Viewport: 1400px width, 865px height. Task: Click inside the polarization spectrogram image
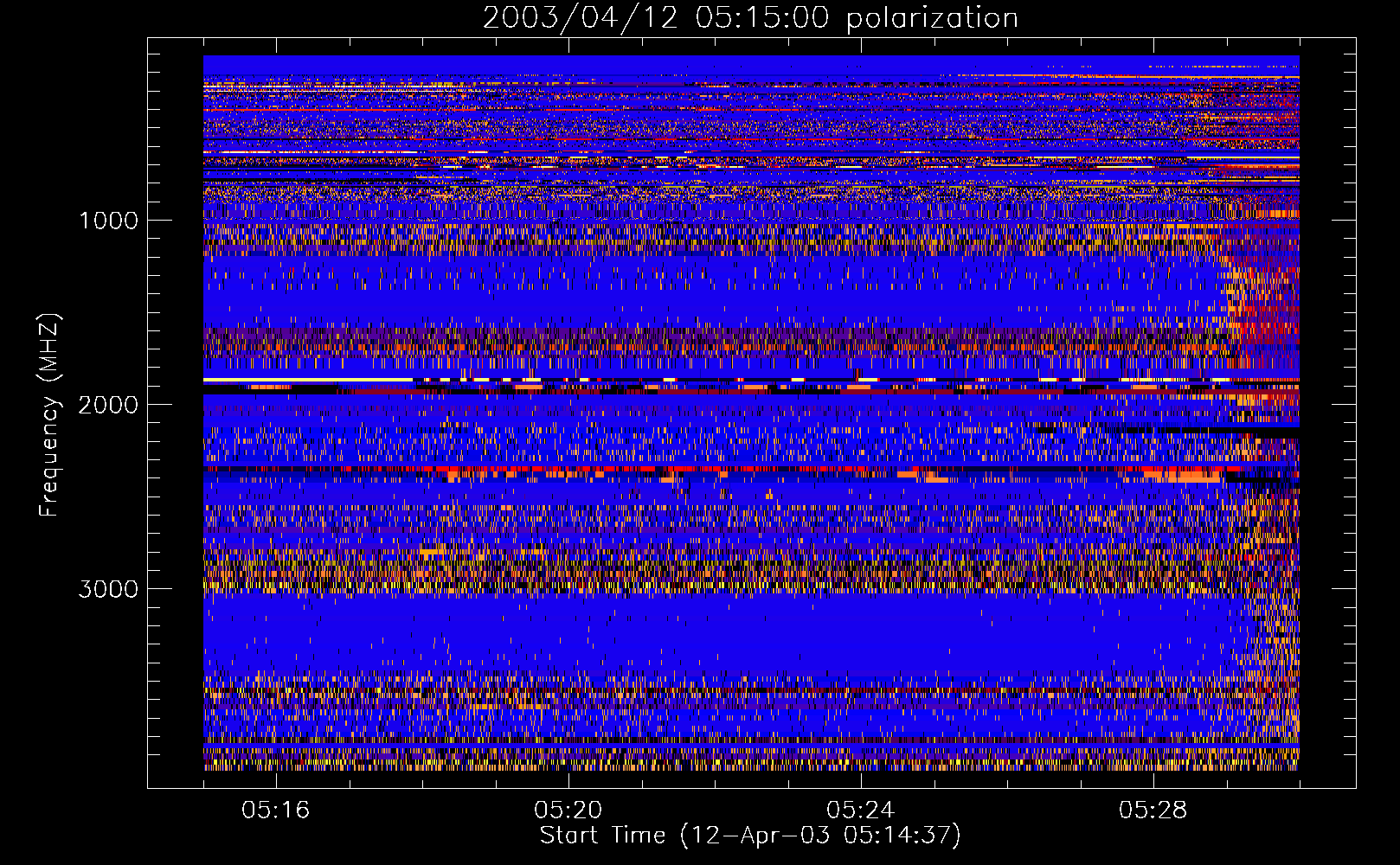751,413
